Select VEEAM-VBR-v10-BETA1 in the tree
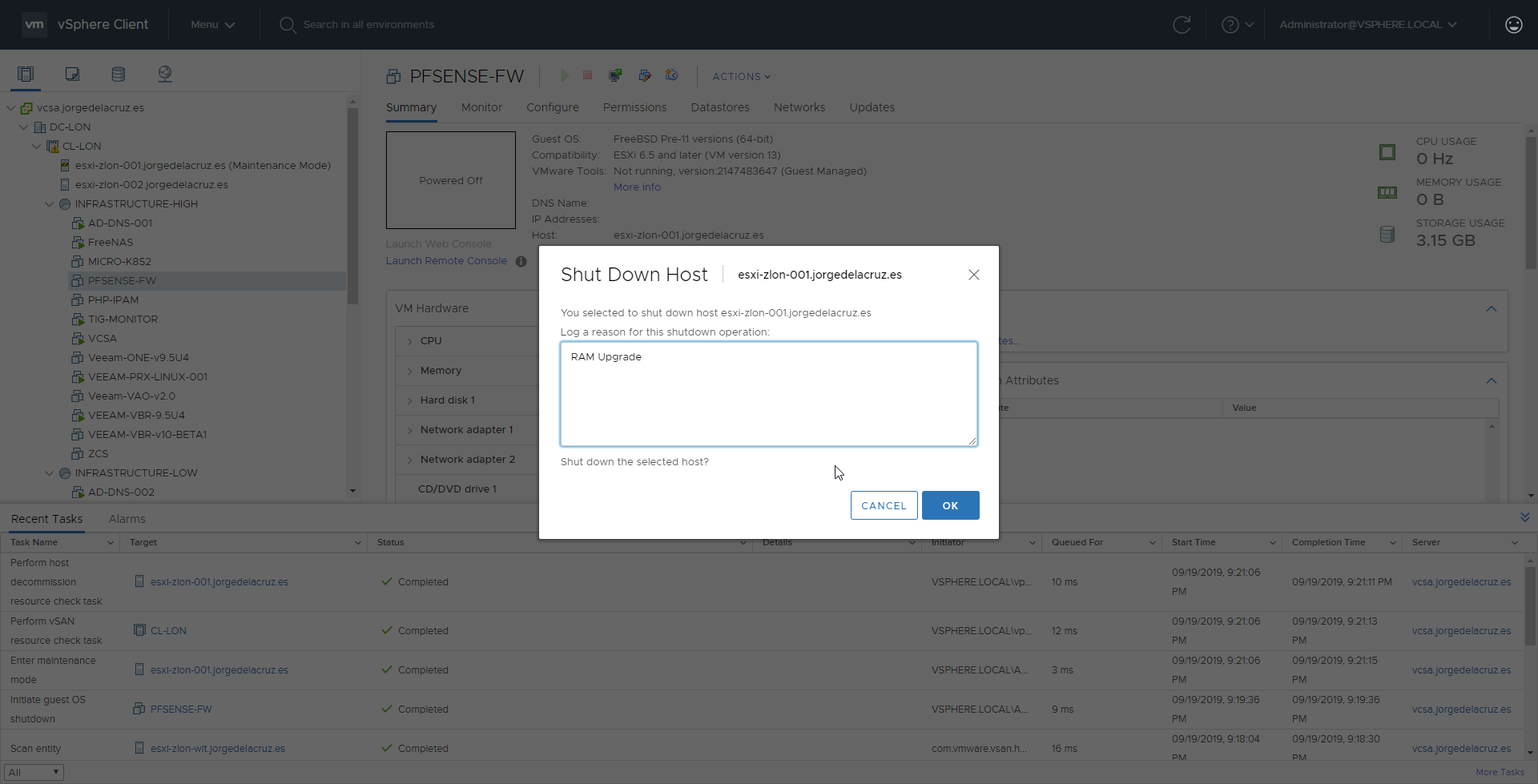This screenshot has width=1538, height=784. pyautogui.click(x=147, y=435)
